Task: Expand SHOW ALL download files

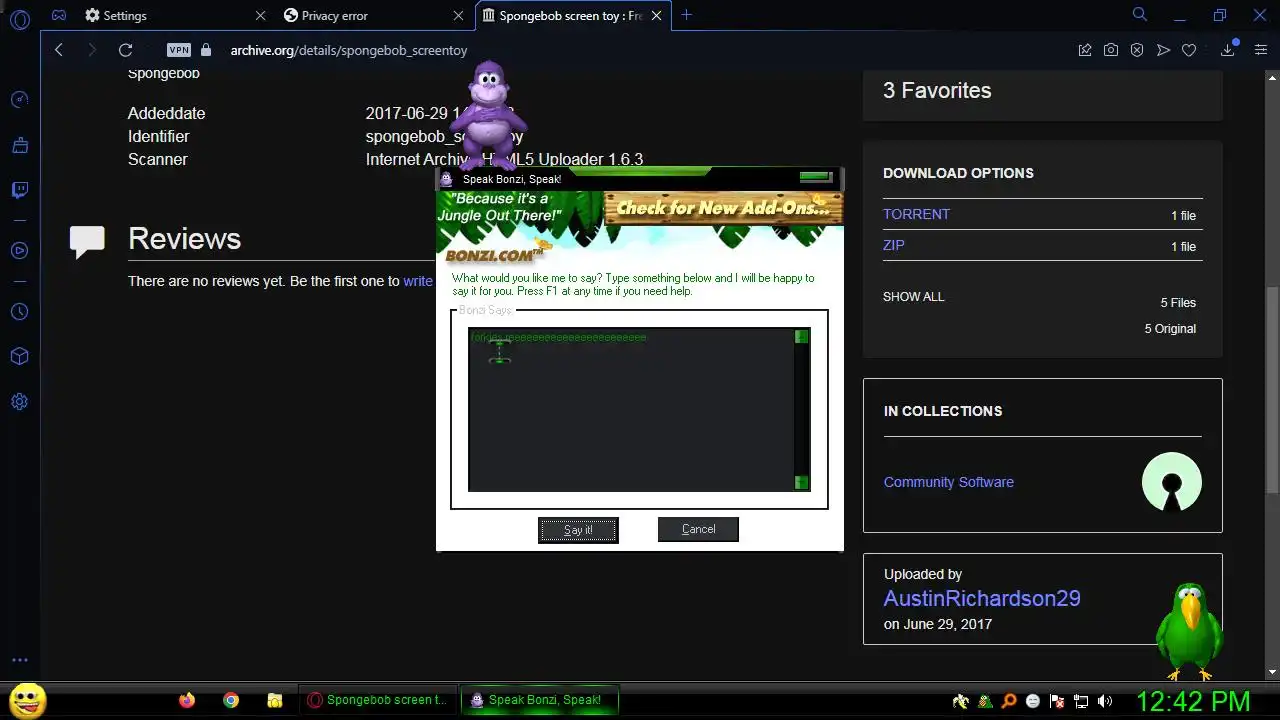Action: point(914,297)
